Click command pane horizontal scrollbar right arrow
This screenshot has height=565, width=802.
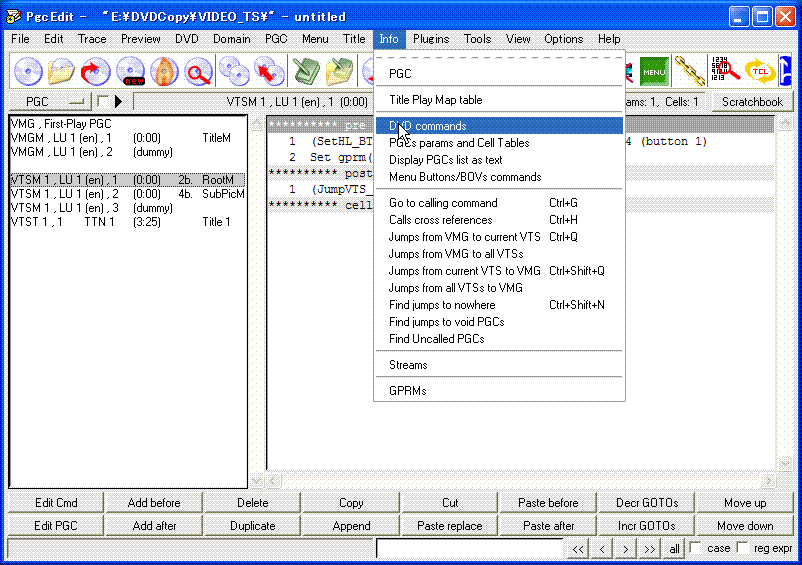click(767, 481)
